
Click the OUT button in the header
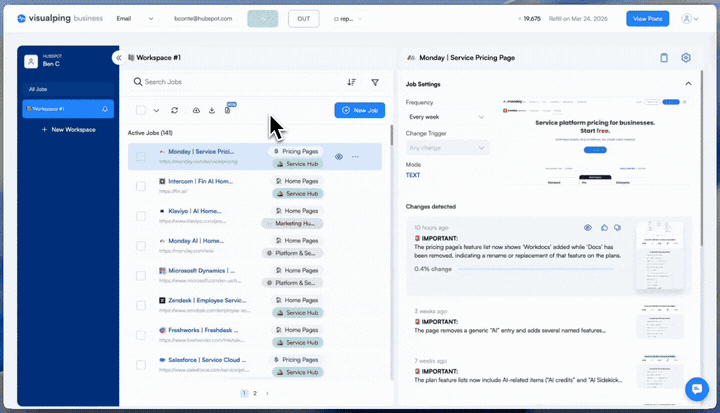click(304, 19)
